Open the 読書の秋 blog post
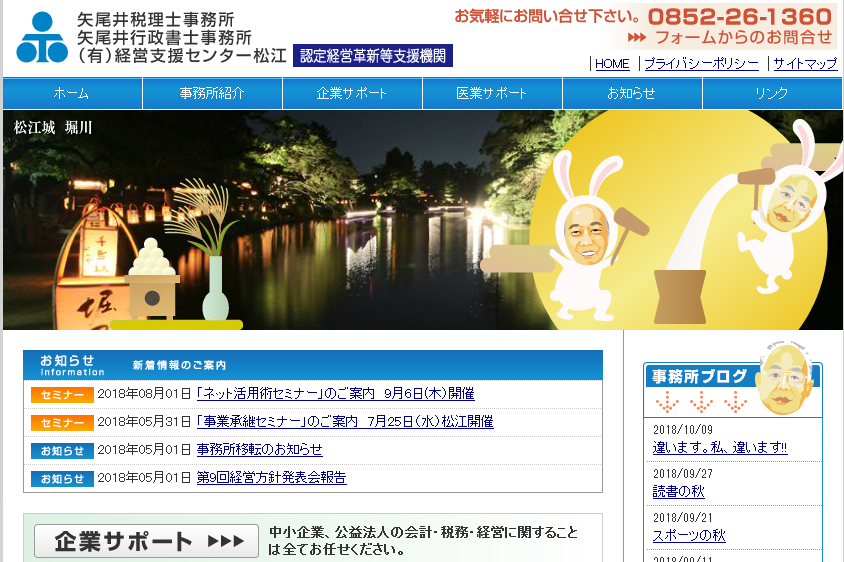This screenshot has height=562, width=844. (679, 492)
